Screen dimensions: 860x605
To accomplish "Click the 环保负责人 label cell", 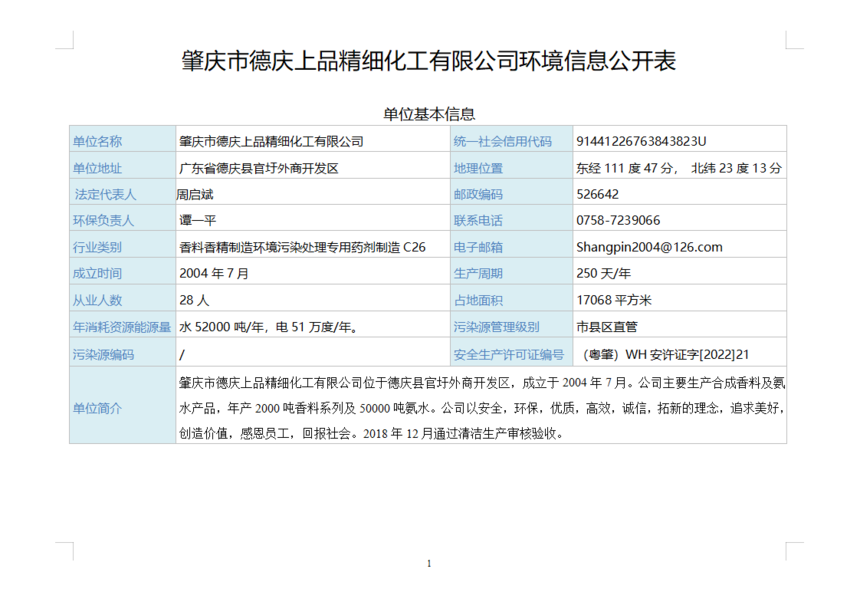I will point(122,220).
